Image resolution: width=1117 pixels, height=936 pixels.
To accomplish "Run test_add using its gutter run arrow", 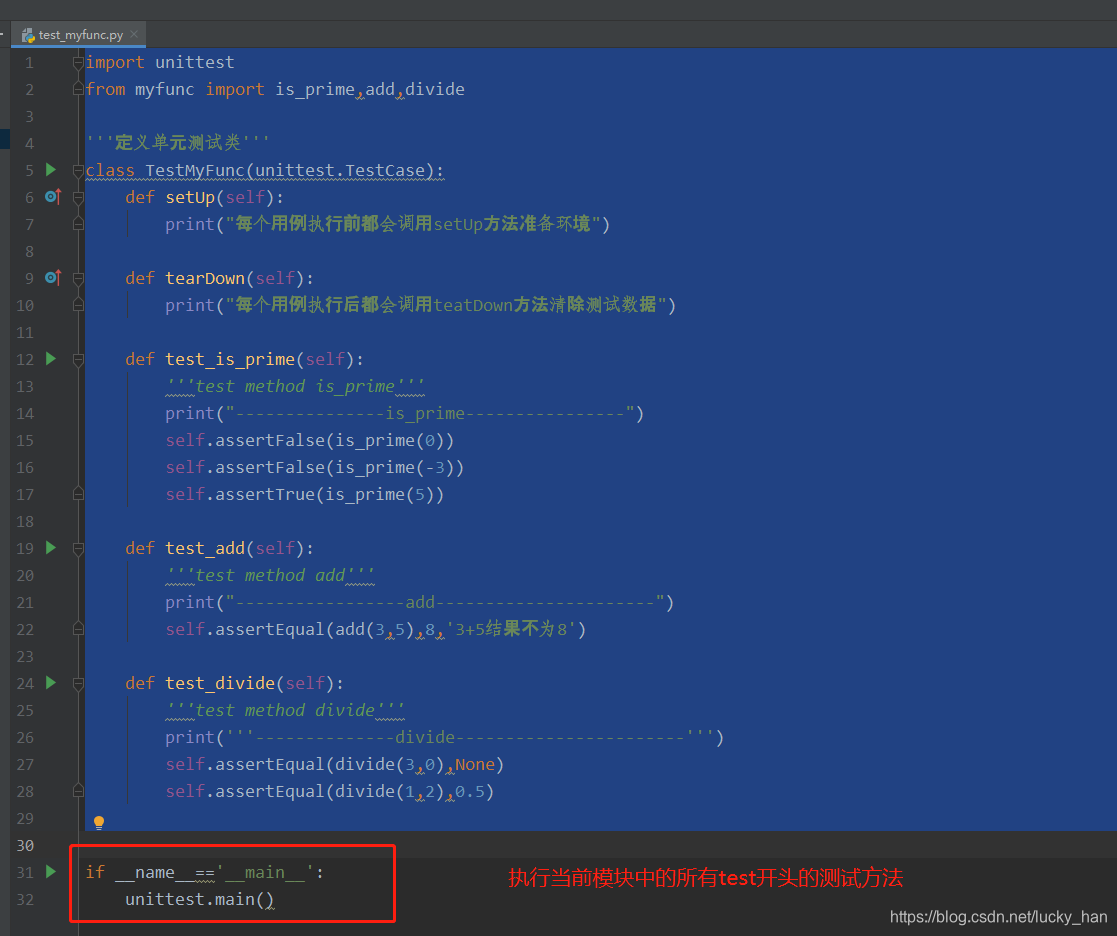I will click(51, 547).
